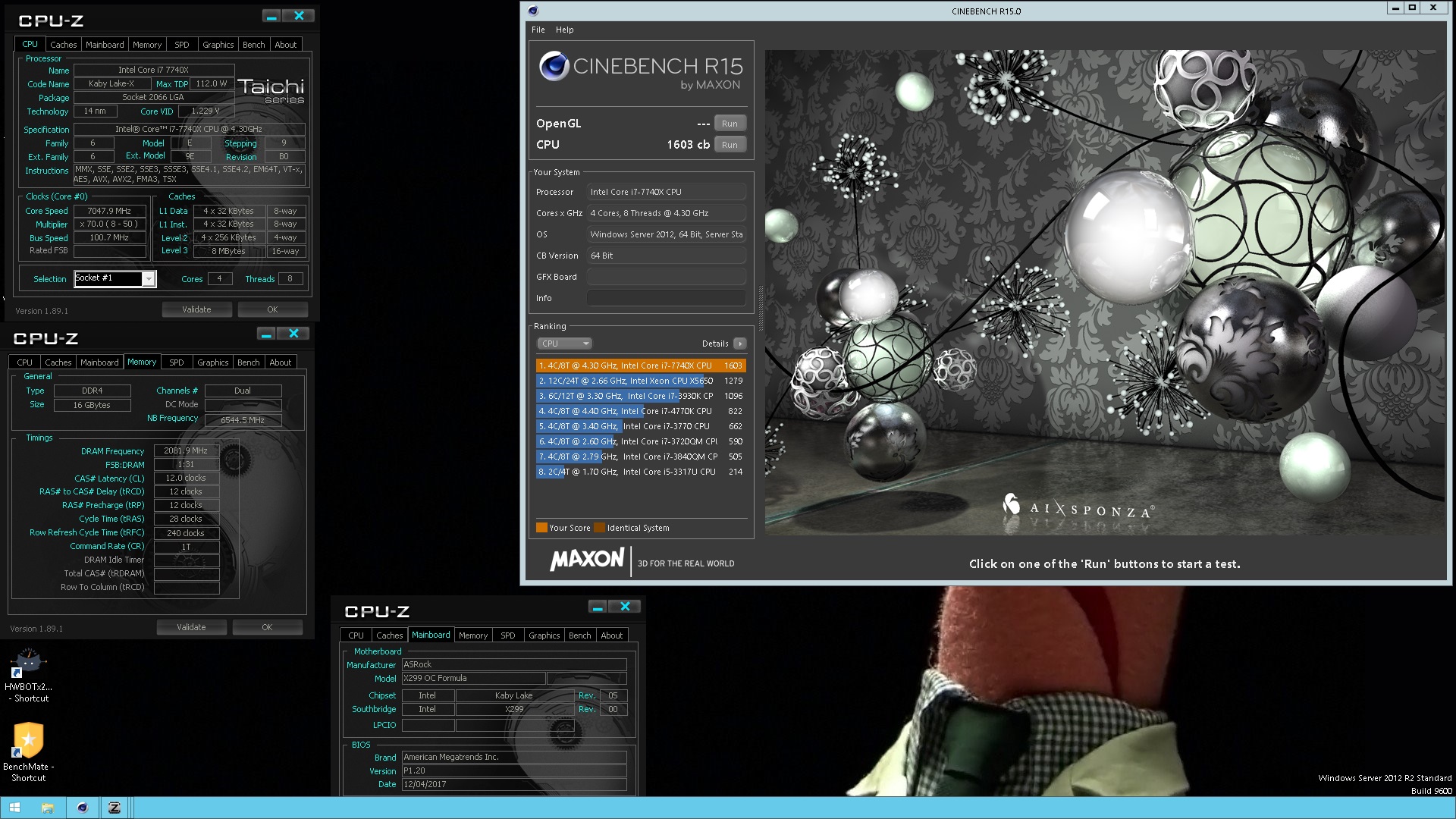The image size is (1456, 819).
Task: Select ranking row i7-3770 662
Action: 641,426
